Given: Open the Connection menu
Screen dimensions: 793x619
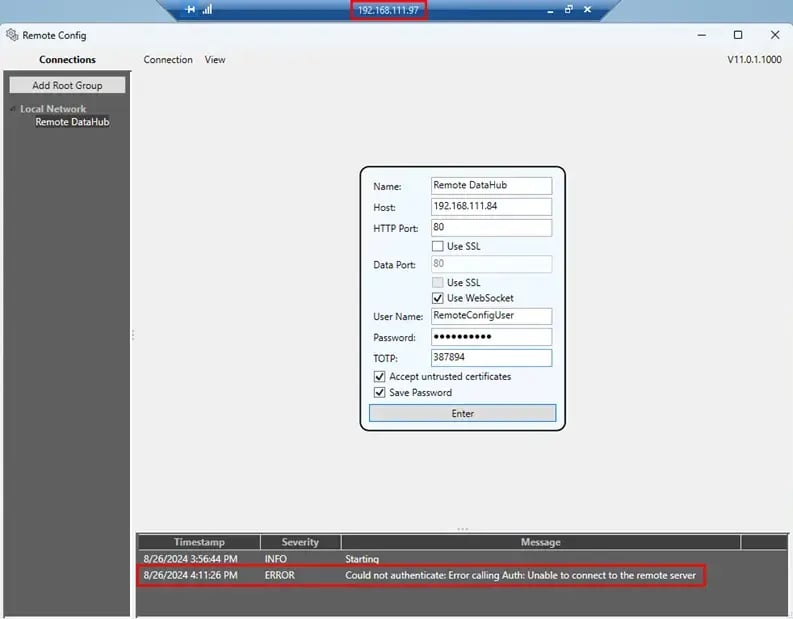Looking at the screenshot, I should tap(168, 60).
